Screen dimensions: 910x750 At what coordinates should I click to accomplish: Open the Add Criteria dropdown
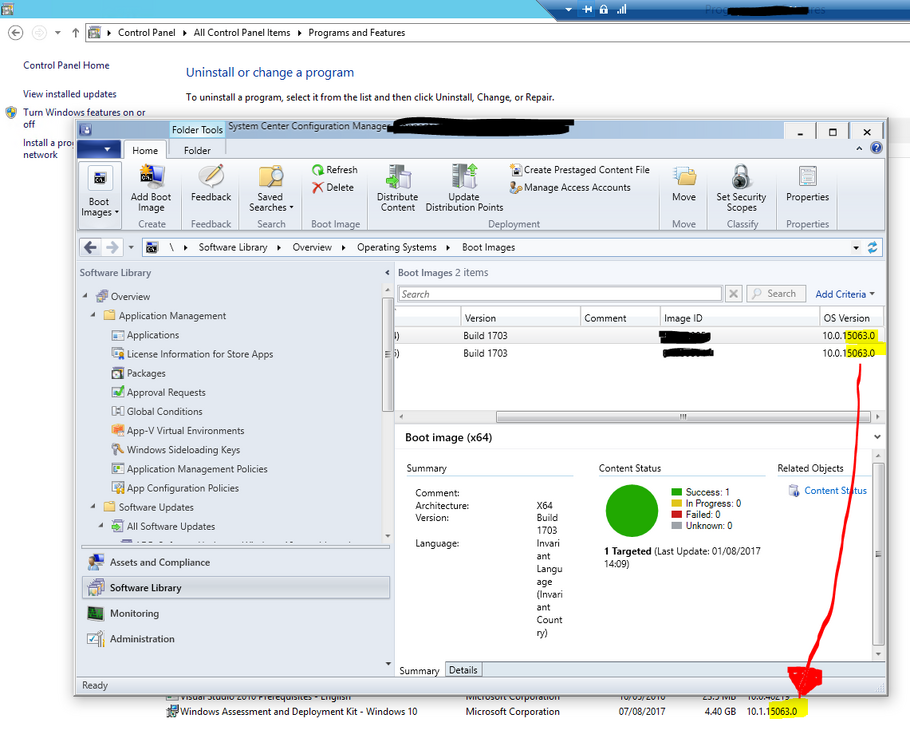[x=845, y=294]
